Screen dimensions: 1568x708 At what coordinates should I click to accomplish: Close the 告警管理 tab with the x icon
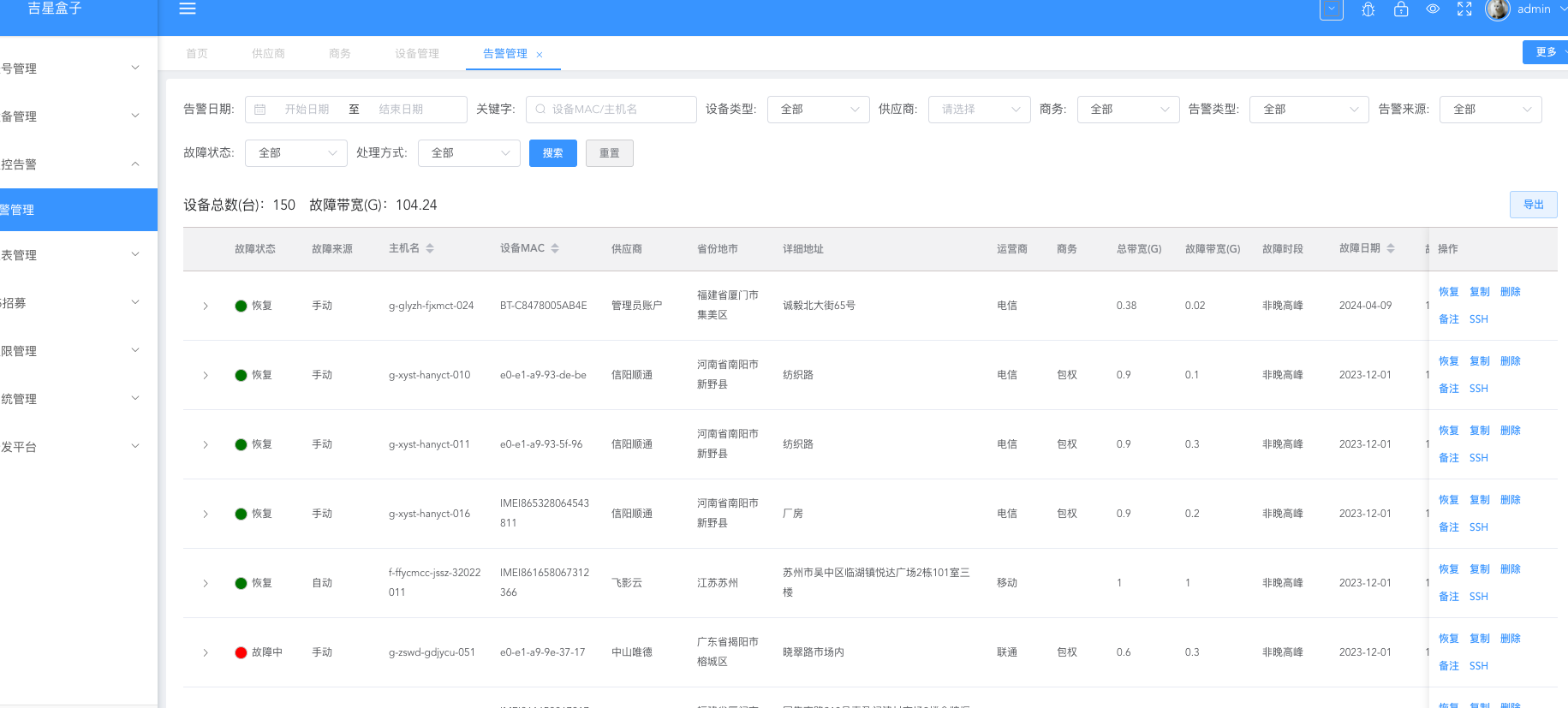pyautogui.click(x=540, y=54)
